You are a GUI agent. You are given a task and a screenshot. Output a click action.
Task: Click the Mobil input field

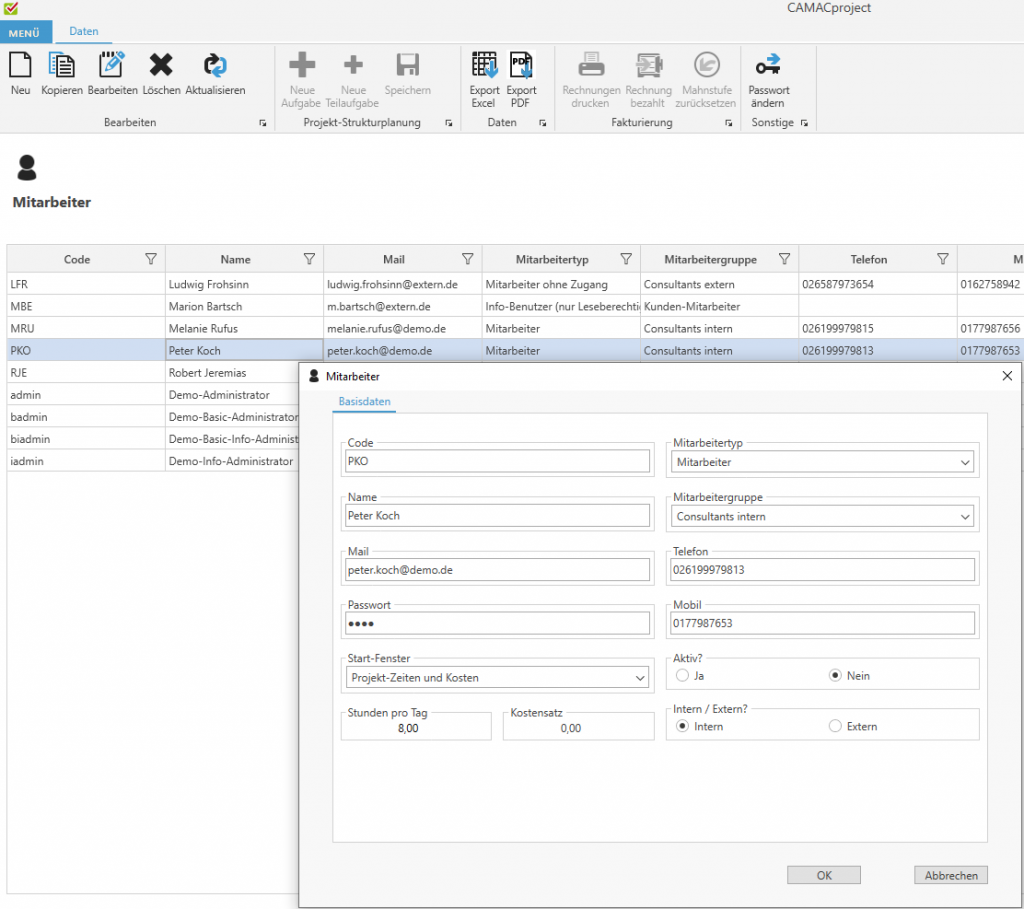[823, 623]
